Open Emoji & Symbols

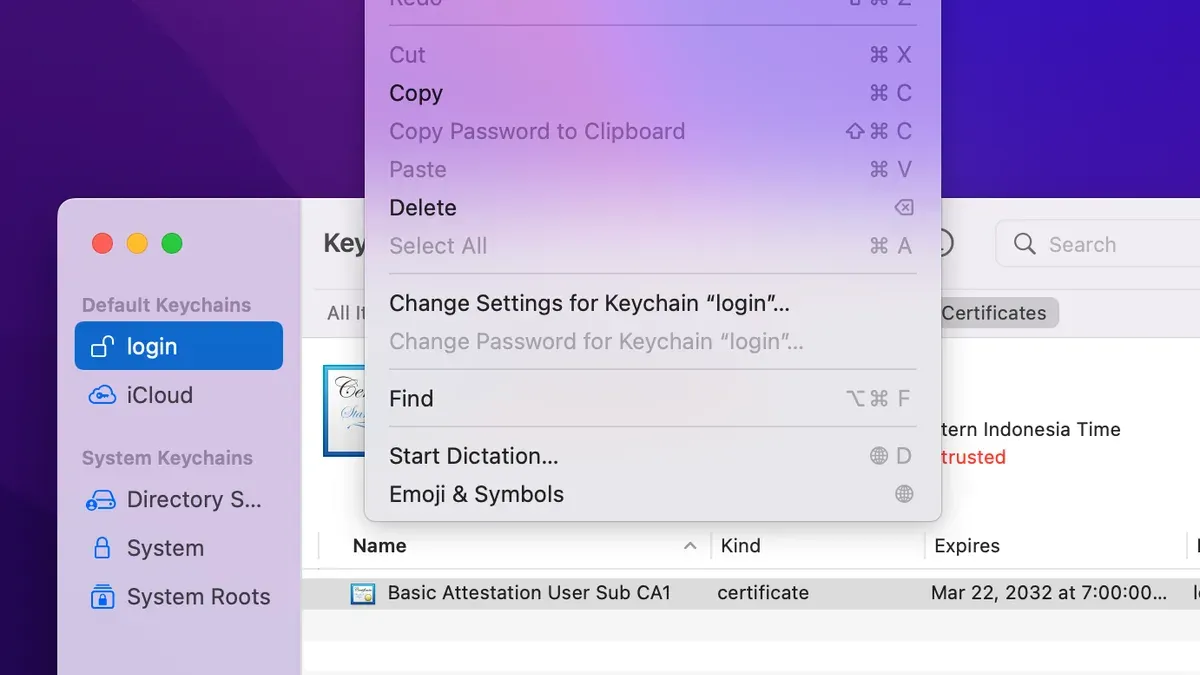coord(653,494)
